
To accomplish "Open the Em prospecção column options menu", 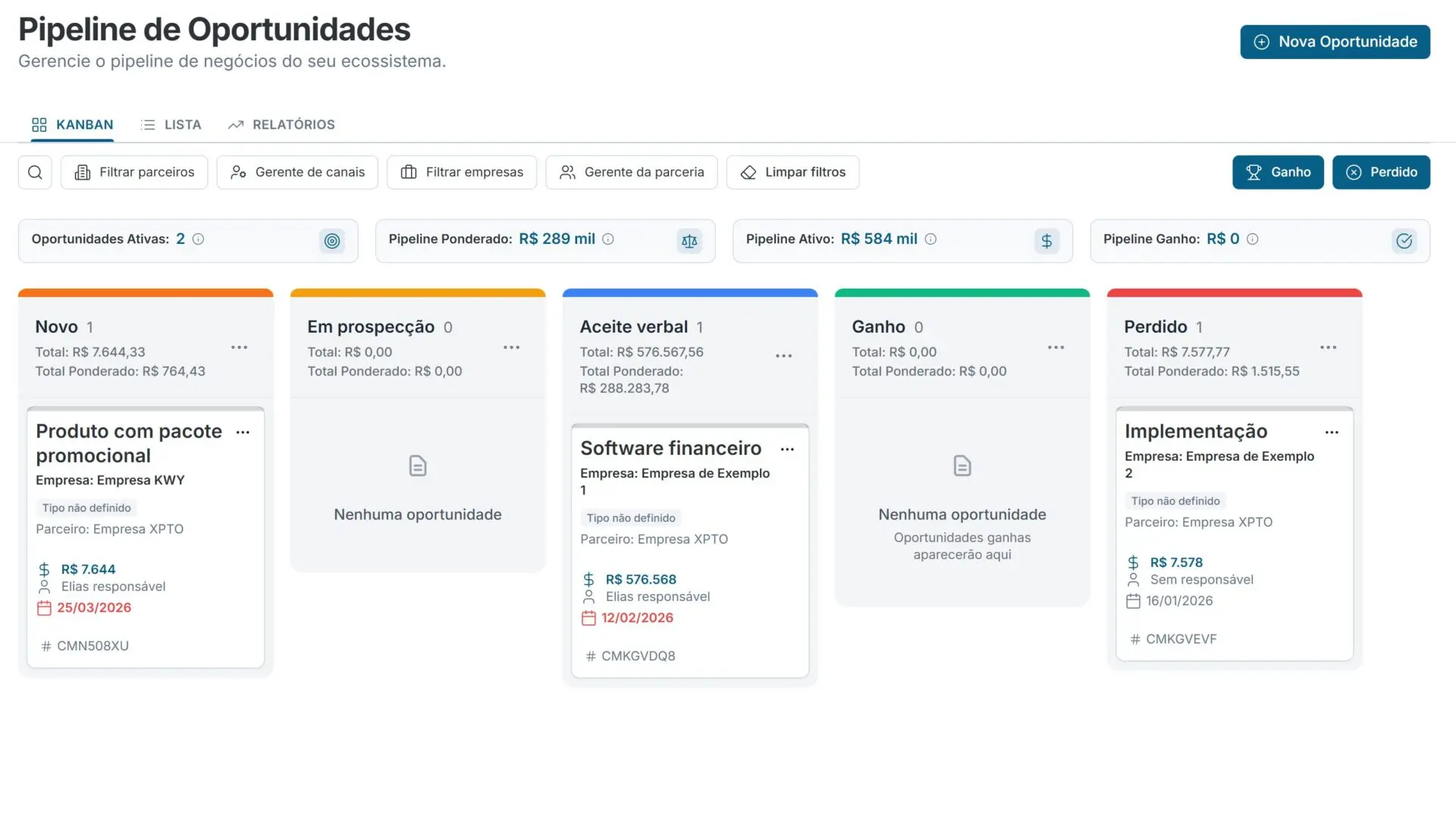I will pos(512,347).
